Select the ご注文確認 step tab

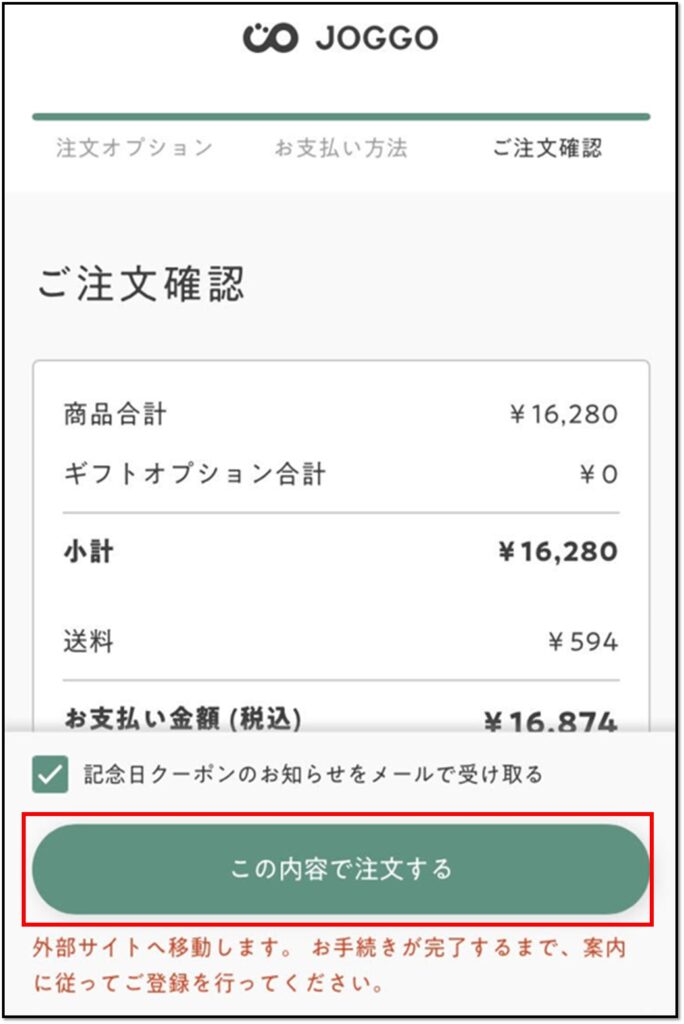click(547, 148)
